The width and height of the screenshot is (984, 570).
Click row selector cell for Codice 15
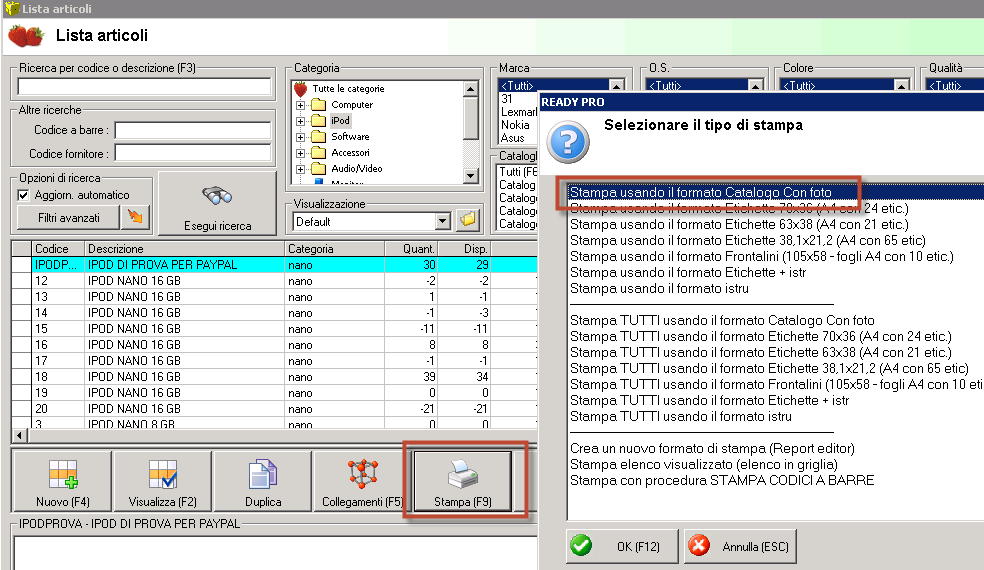(x=22, y=329)
